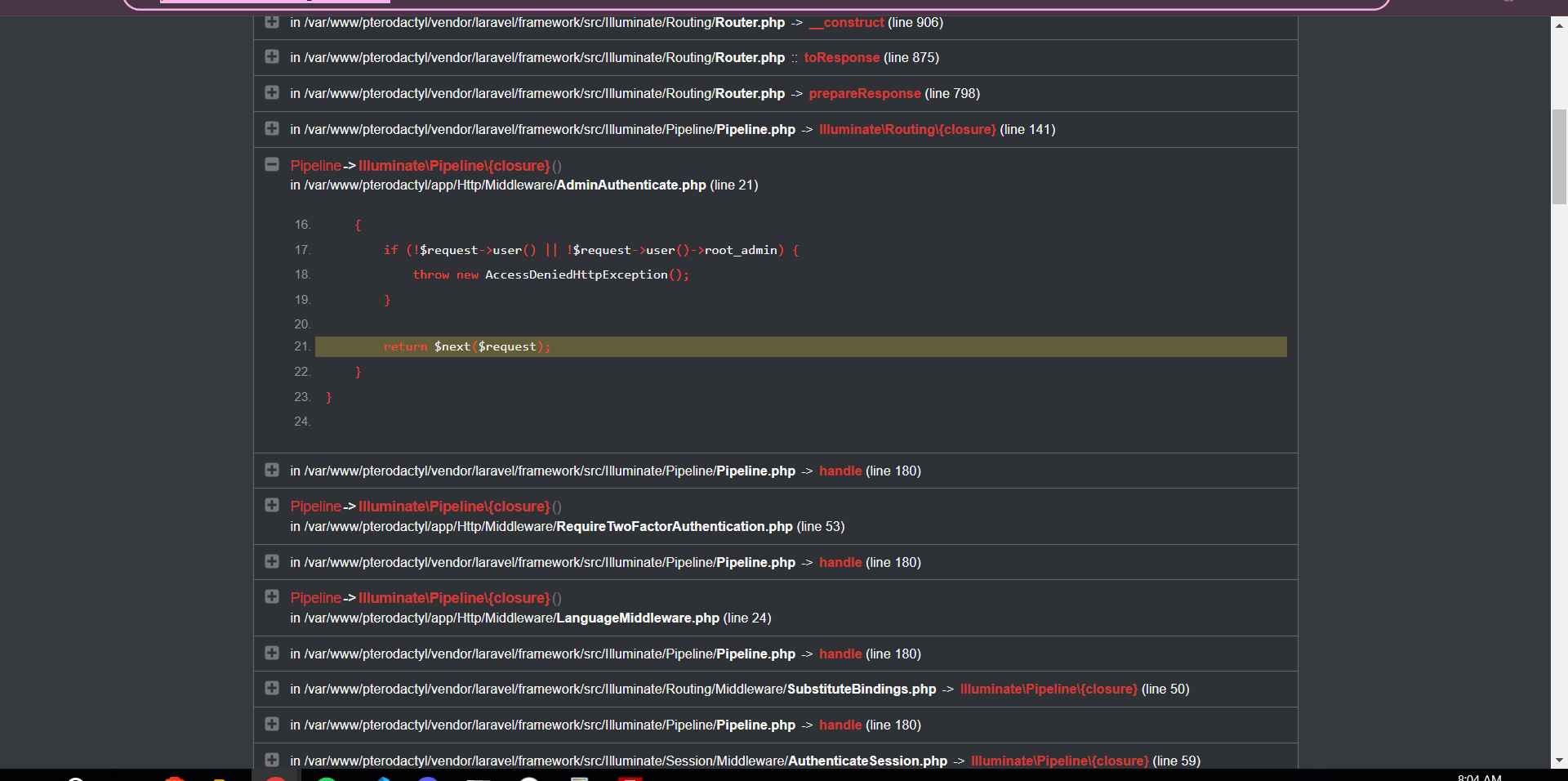The image size is (1568, 781).
Task: Click Illuminate\Pipeline\{closure} in AuthenticateSession.php row
Action: pos(1059,761)
